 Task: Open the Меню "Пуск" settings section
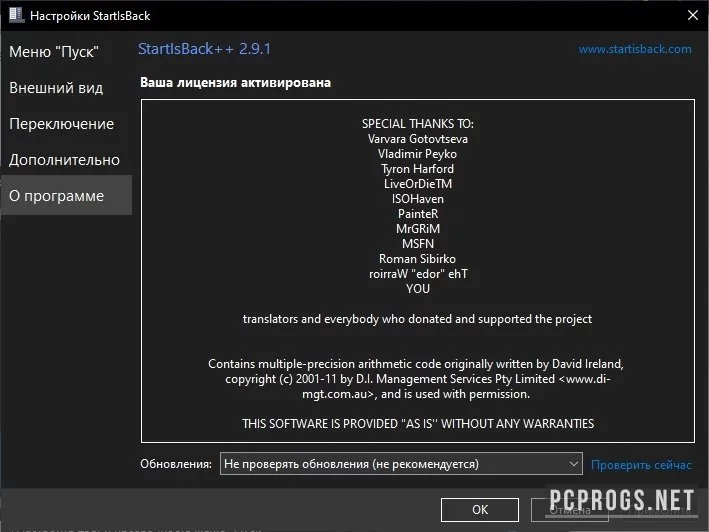point(54,52)
